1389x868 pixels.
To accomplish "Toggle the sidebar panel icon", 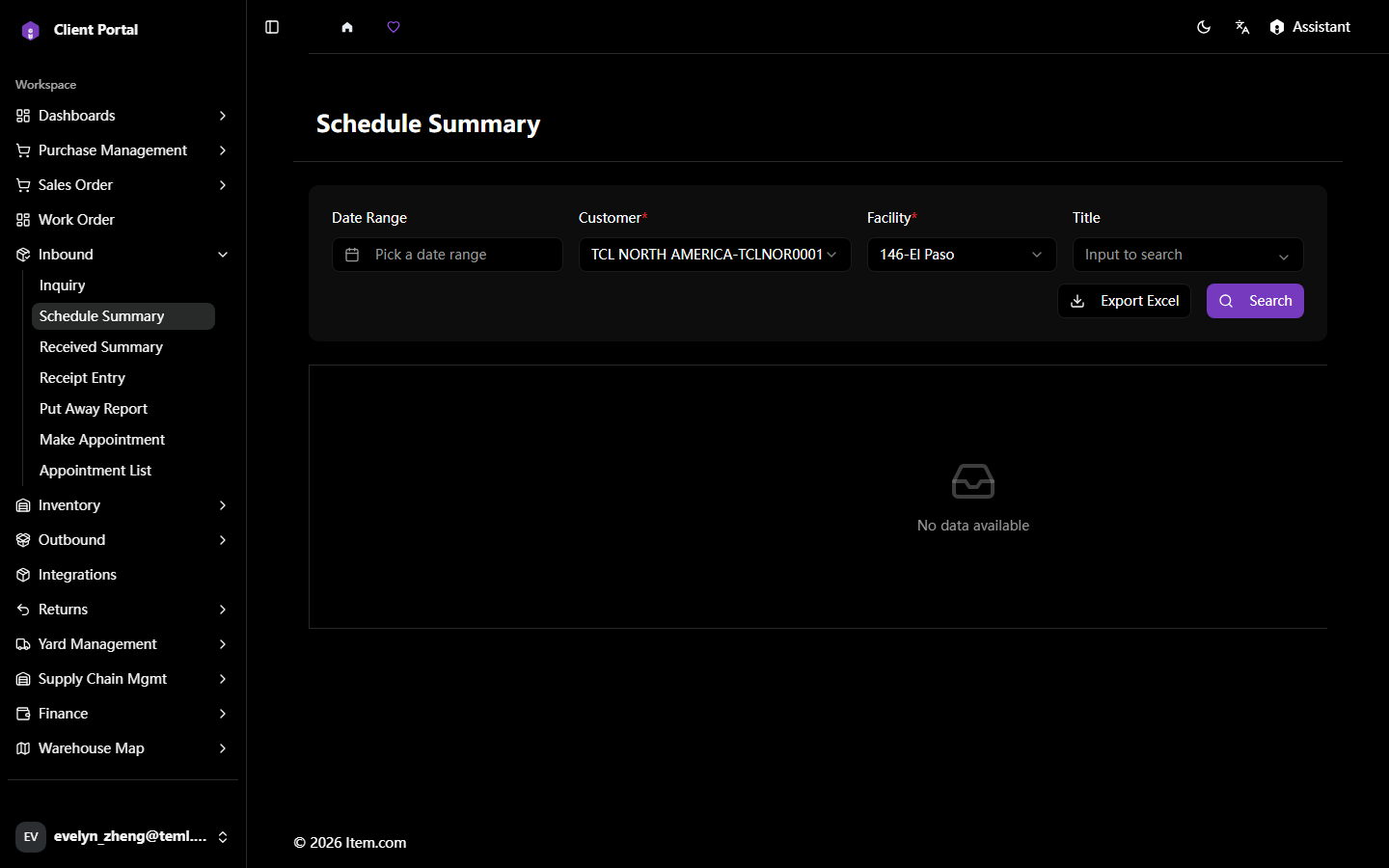I will 272,27.
